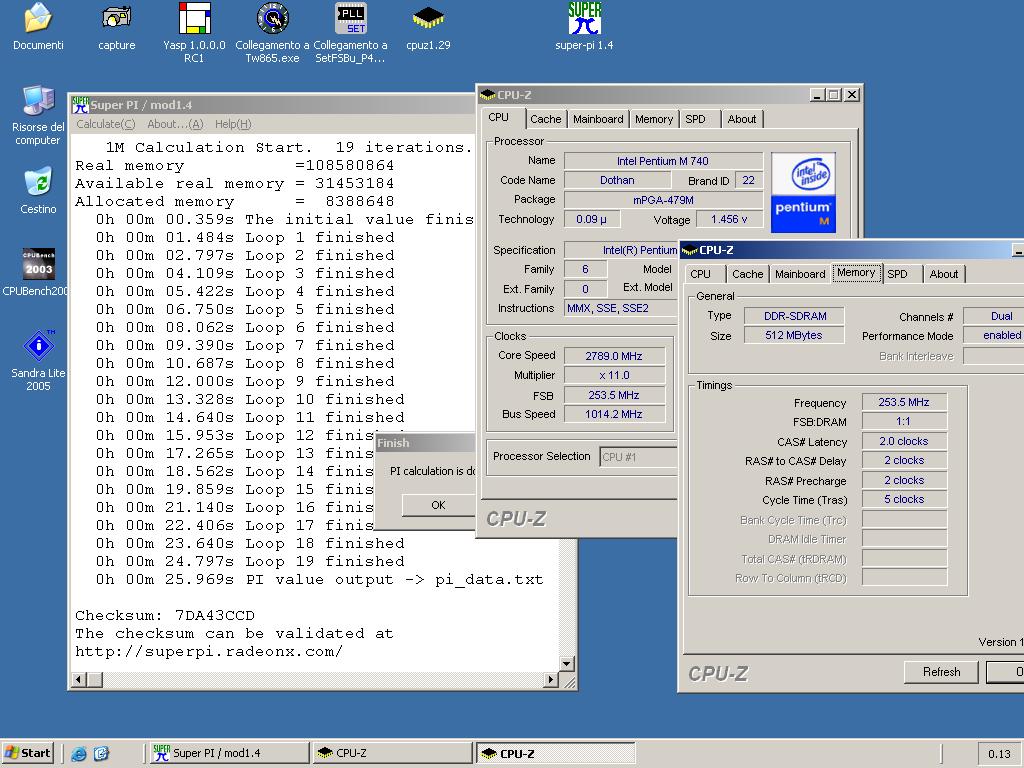Open Outlook Express quick launch icon
Image resolution: width=1024 pixels, height=768 pixels.
(x=101, y=754)
